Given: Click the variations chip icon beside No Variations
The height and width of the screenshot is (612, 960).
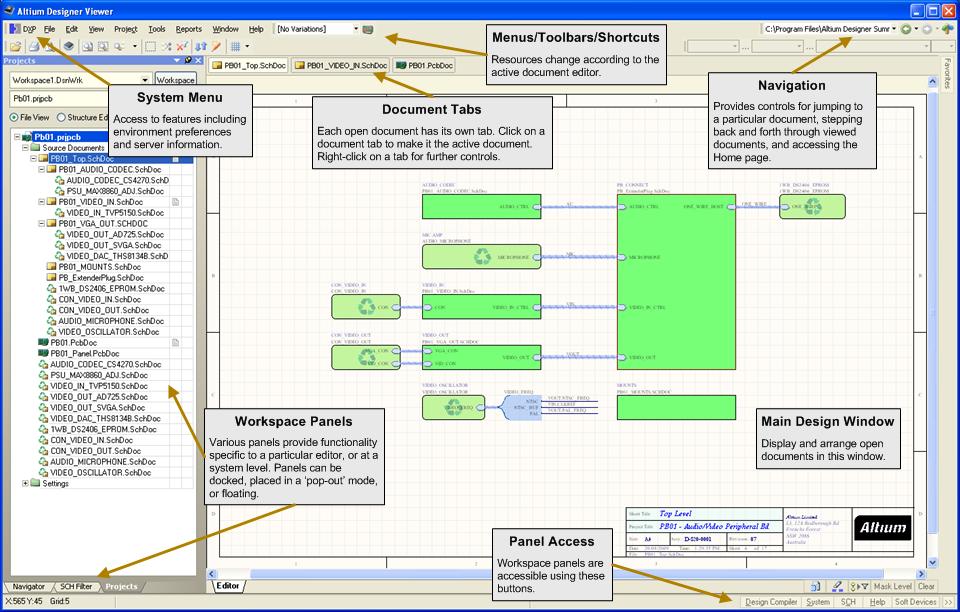Looking at the screenshot, I should click(368, 29).
